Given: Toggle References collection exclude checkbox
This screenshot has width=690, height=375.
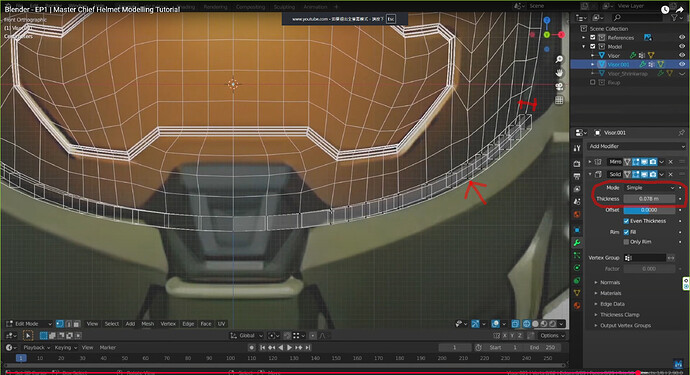Looking at the screenshot, I should click(x=593, y=37).
